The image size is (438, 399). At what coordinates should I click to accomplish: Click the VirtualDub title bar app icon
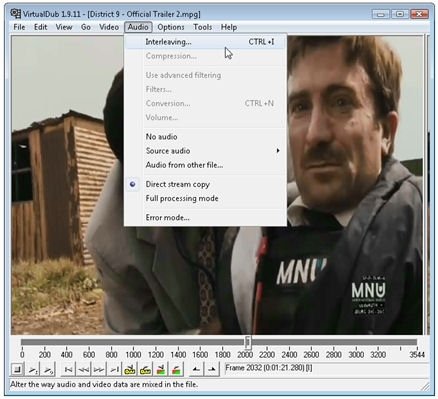click(x=15, y=14)
